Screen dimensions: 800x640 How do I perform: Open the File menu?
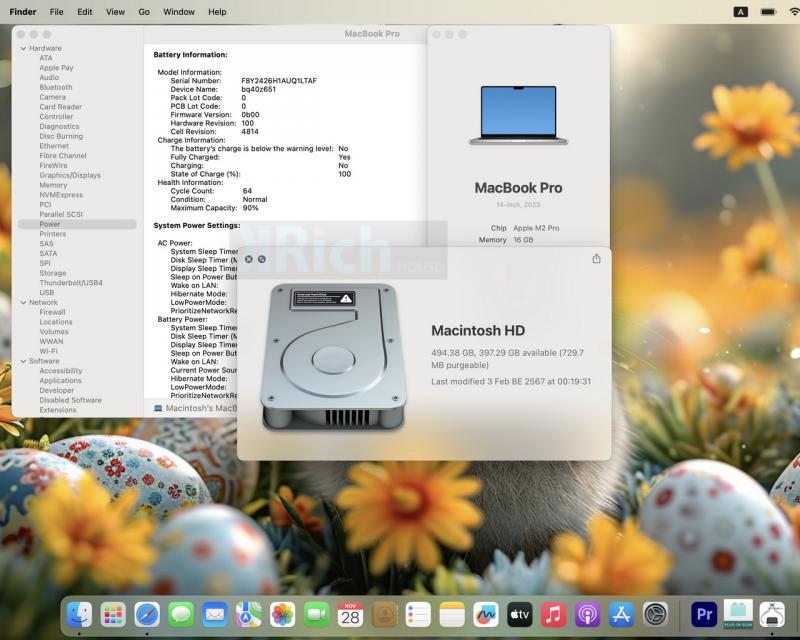[x=57, y=12]
